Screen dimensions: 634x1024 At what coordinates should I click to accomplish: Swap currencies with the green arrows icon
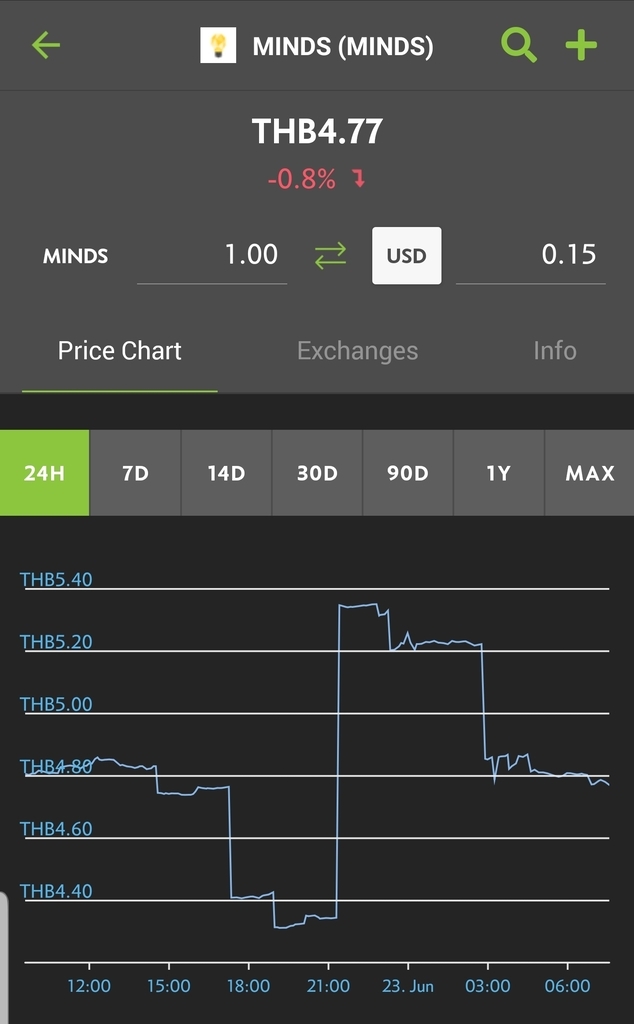(x=330, y=256)
